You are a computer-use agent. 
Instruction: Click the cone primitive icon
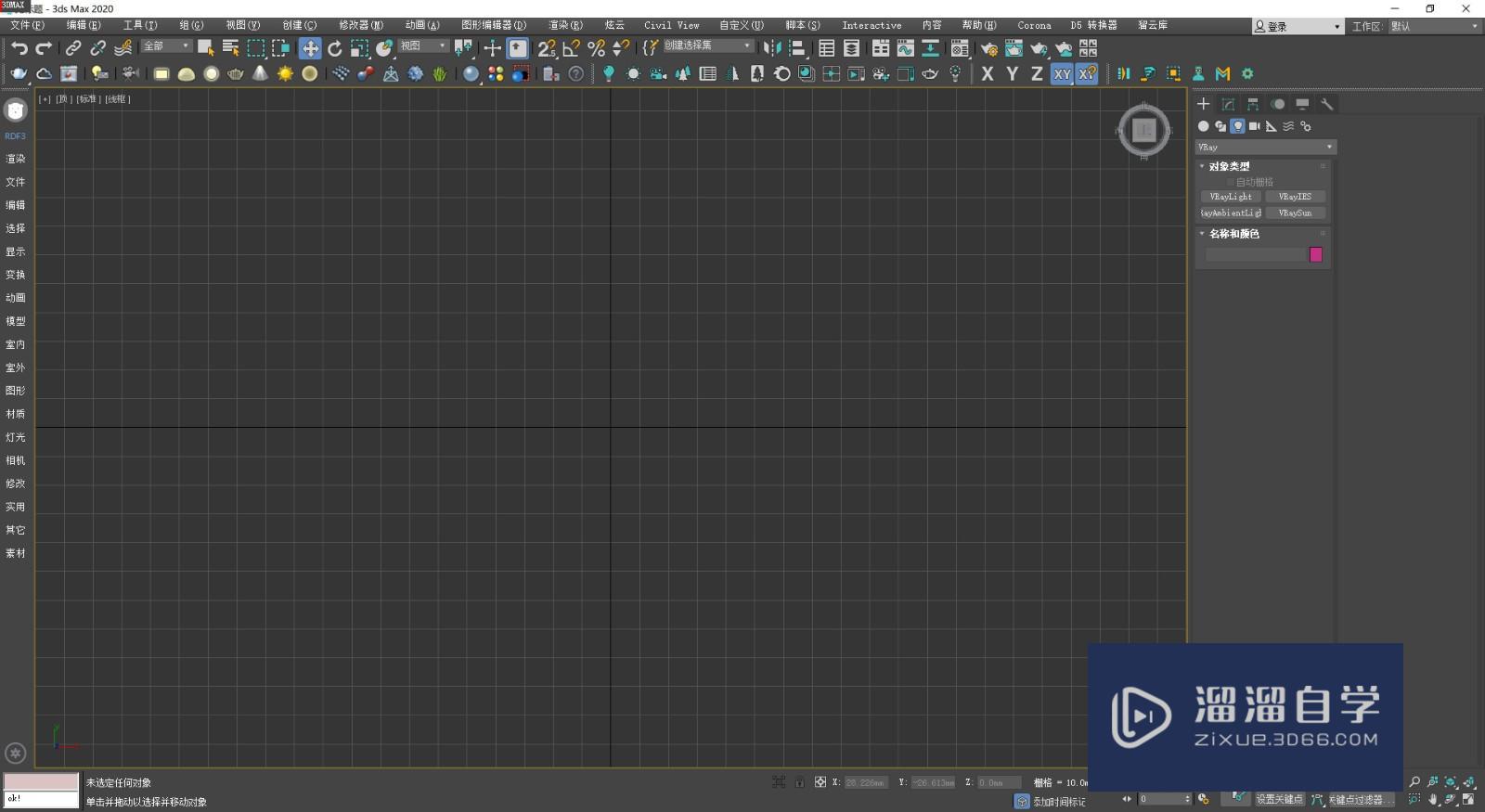(260, 73)
